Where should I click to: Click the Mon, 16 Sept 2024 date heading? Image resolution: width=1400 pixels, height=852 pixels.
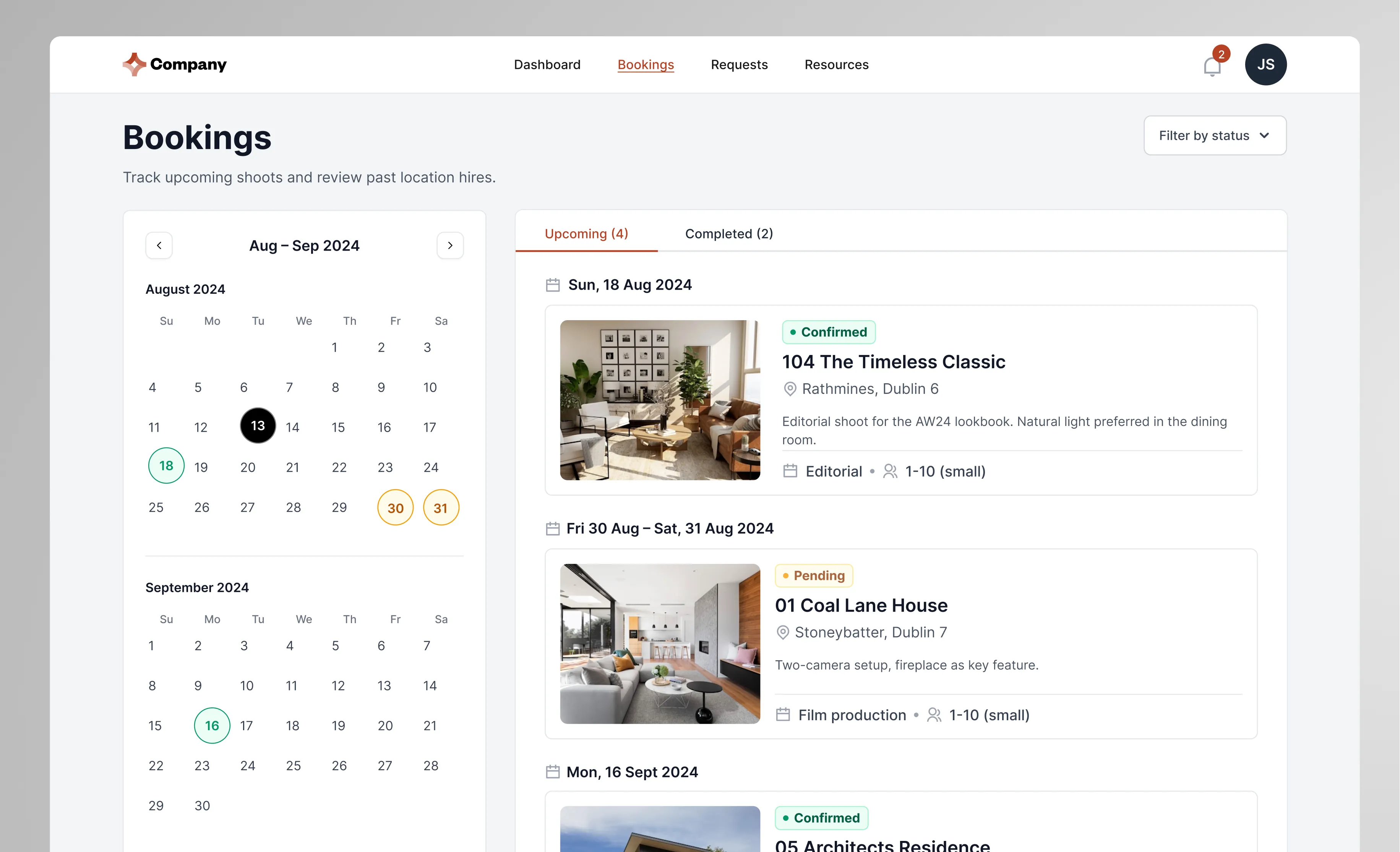(632, 772)
